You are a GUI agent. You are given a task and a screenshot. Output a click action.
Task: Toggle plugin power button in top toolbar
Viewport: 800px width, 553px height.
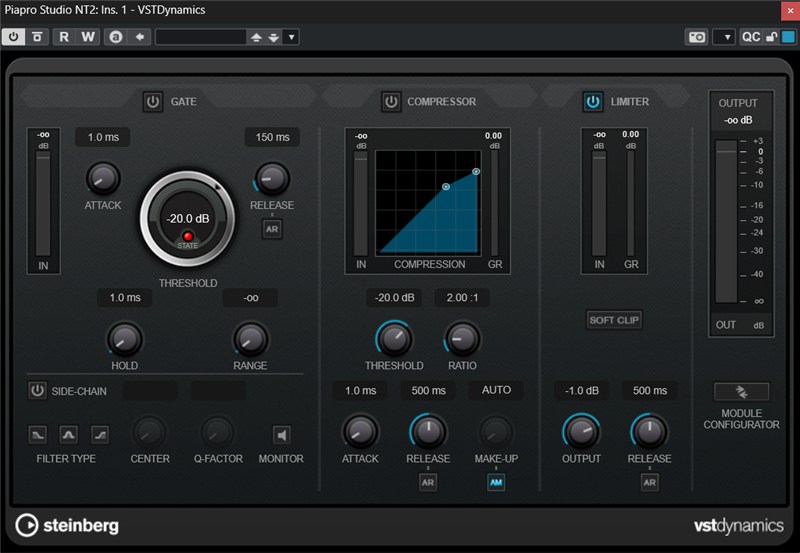point(13,37)
